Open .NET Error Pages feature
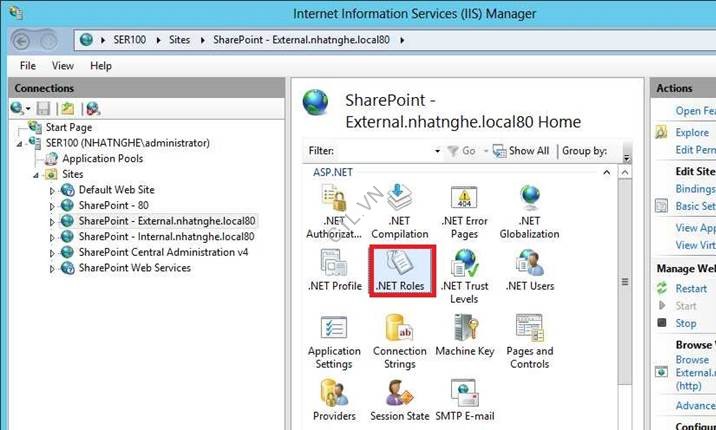 464,212
